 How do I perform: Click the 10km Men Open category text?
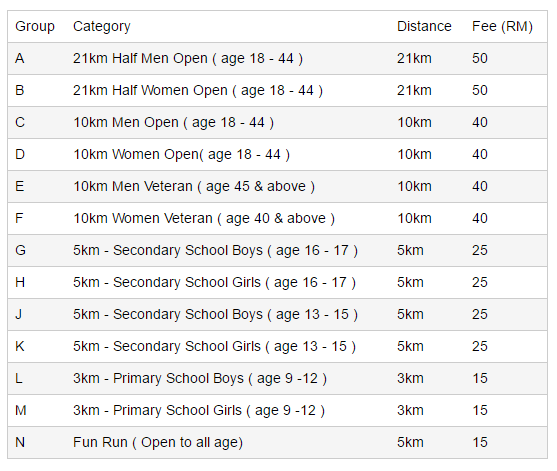173,123
